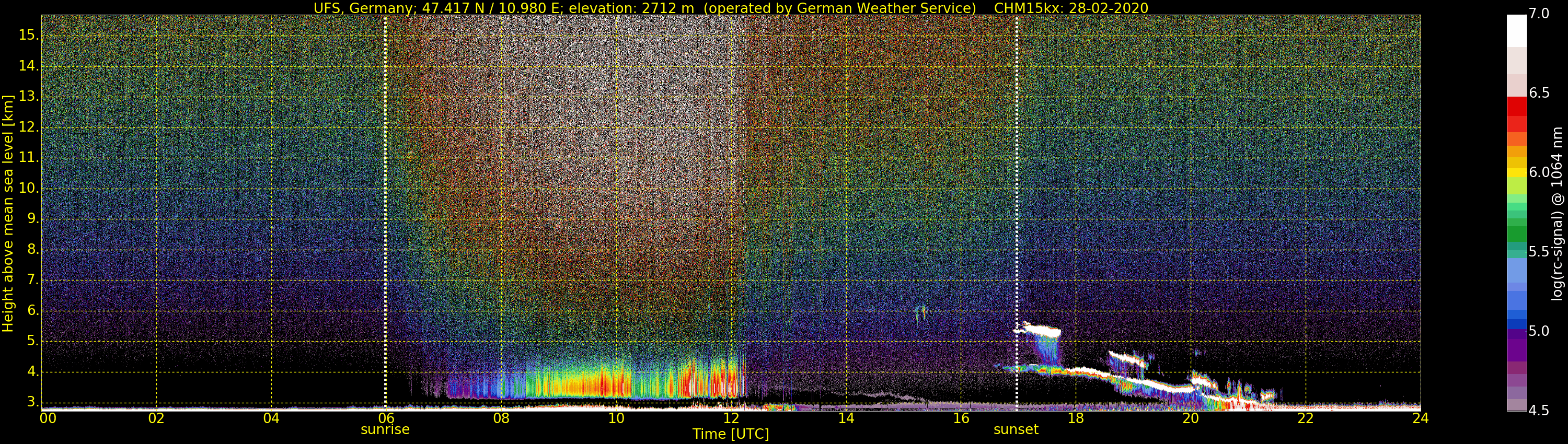Click the '08' time tick label
Image resolution: width=1568 pixels, height=444 pixels.
tap(501, 418)
